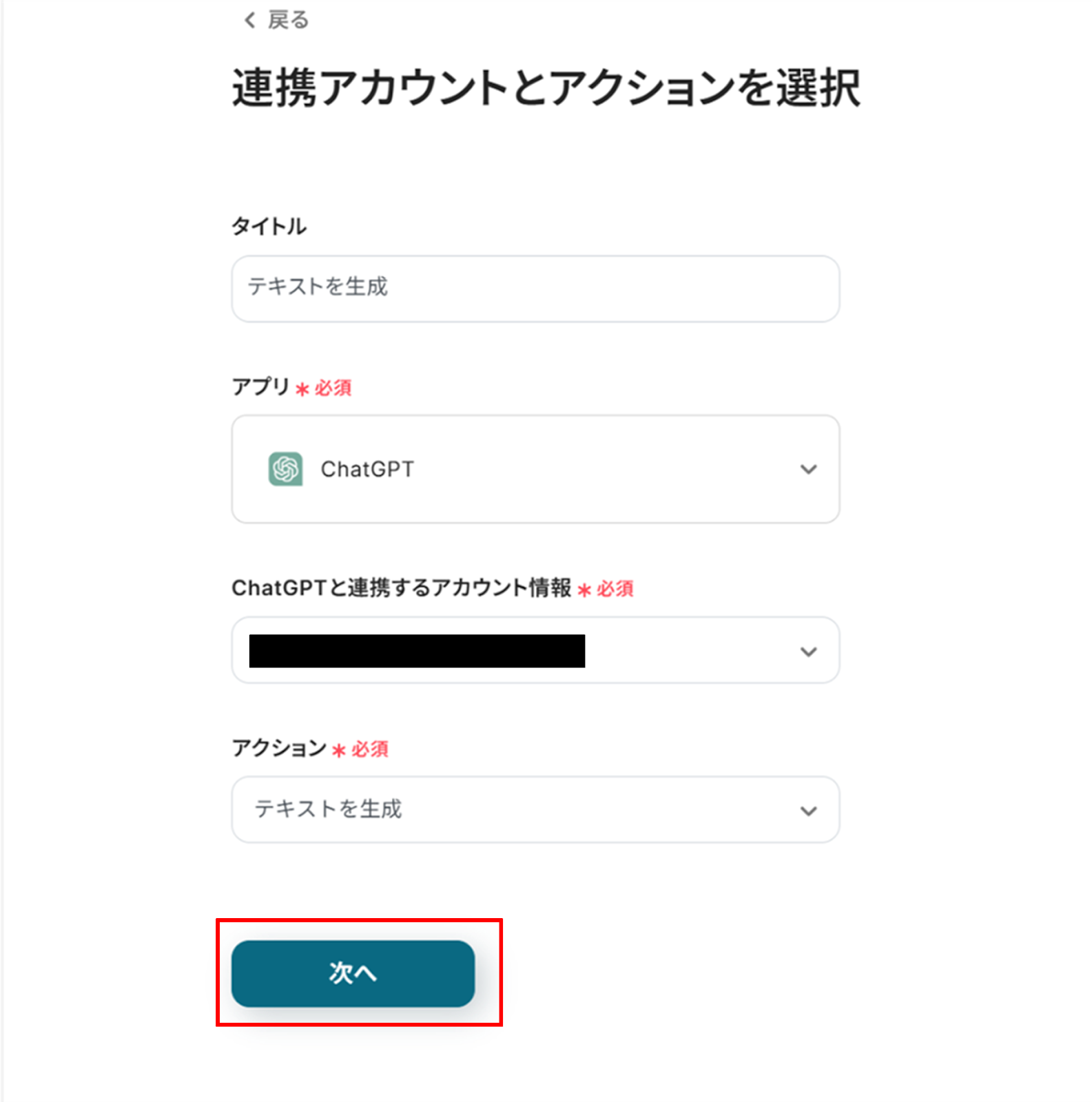Click the ChatGPTと連携するアカウント情報 label
Viewport: 1092px width, 1102px height.
[401, 588]
